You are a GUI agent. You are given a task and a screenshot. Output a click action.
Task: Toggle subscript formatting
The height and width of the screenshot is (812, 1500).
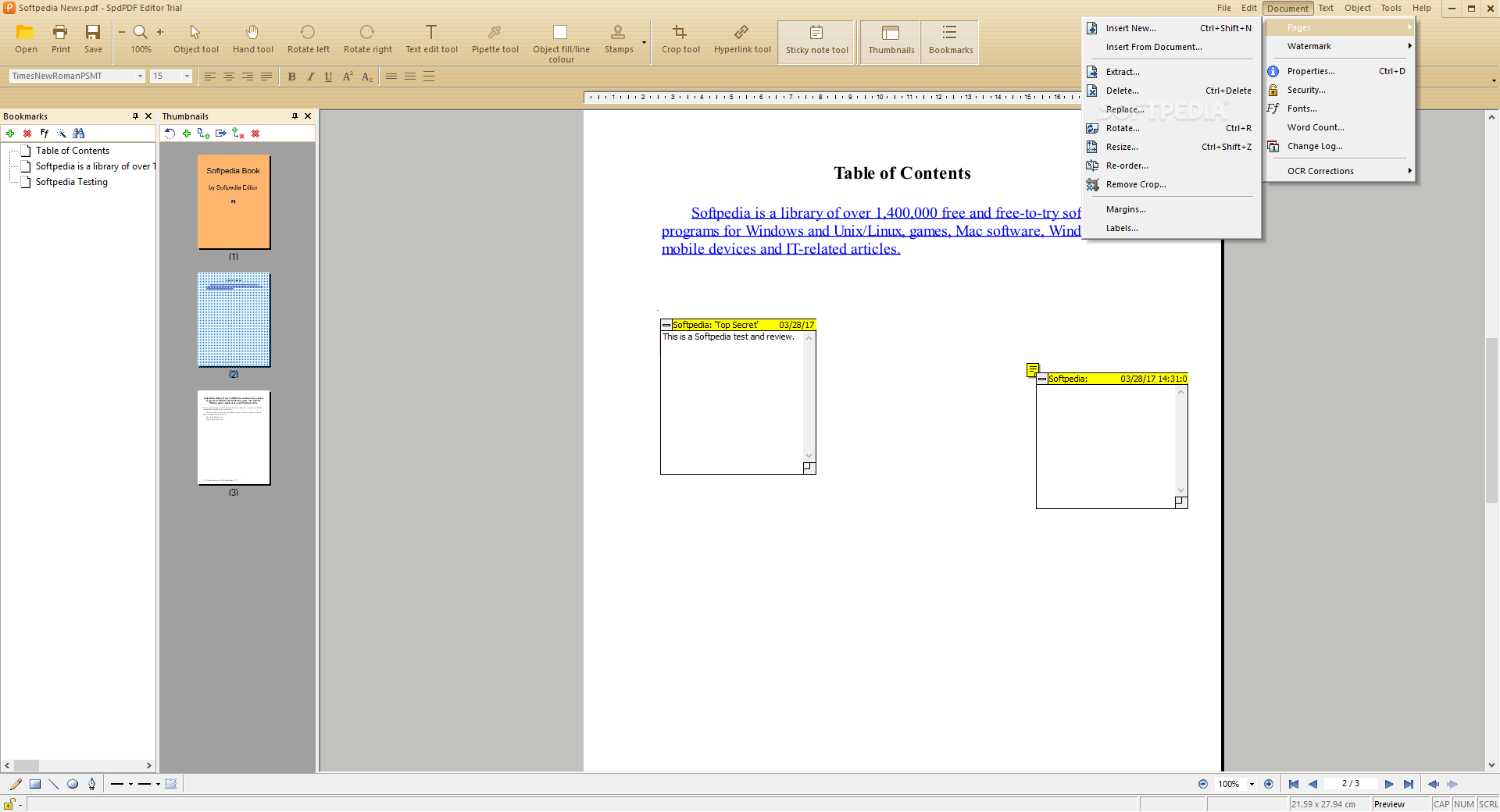click(366, 77)
